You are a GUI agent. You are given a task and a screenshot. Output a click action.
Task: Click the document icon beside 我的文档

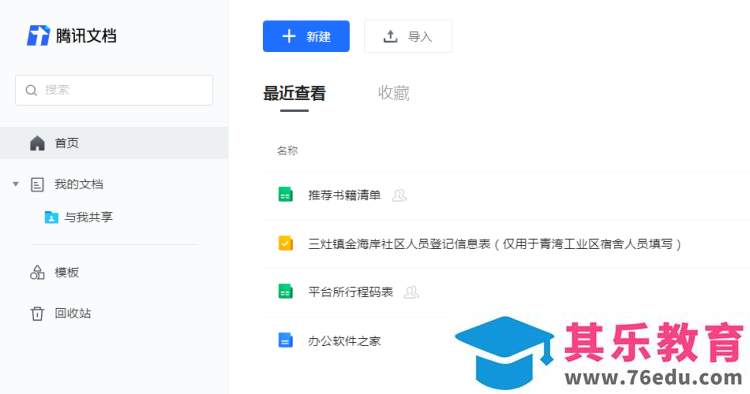(37, 185)
